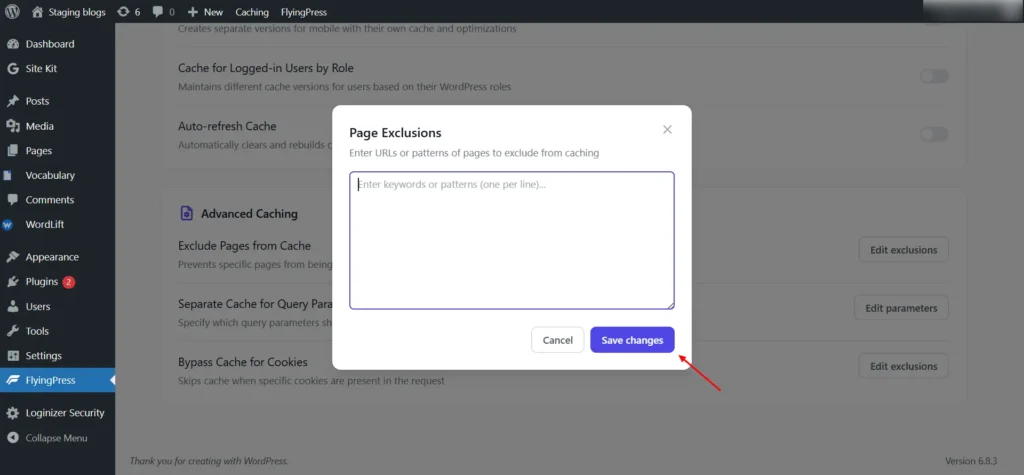Click Edit parameters for query cache

(900, 308)
